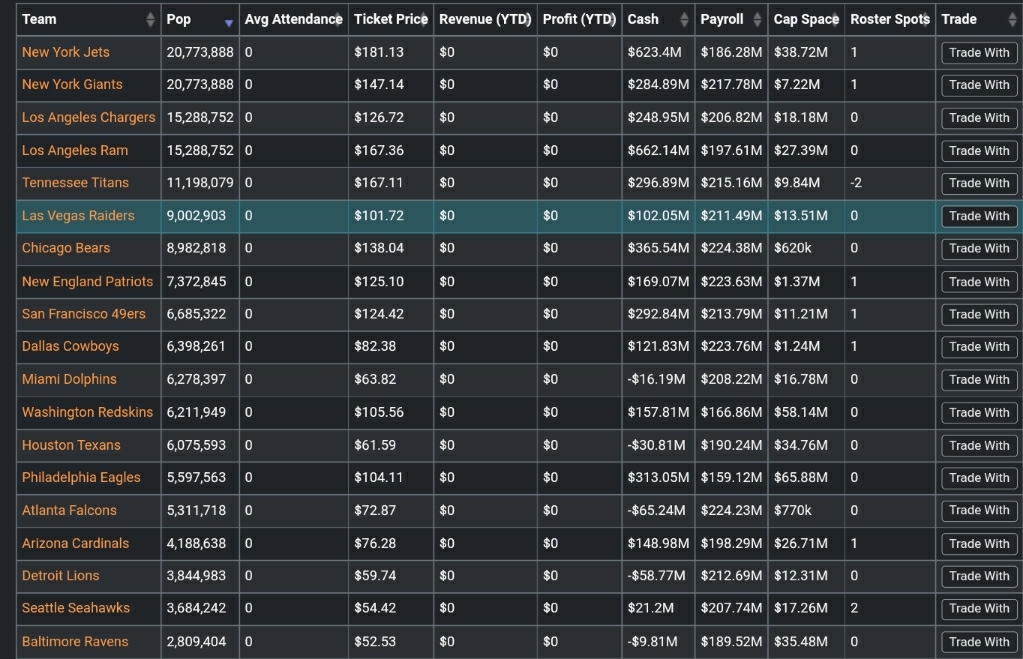The width and height of the screenshot is (1023, 659).
Task: Sort by the Roster Spots column header
Action: 889,20
